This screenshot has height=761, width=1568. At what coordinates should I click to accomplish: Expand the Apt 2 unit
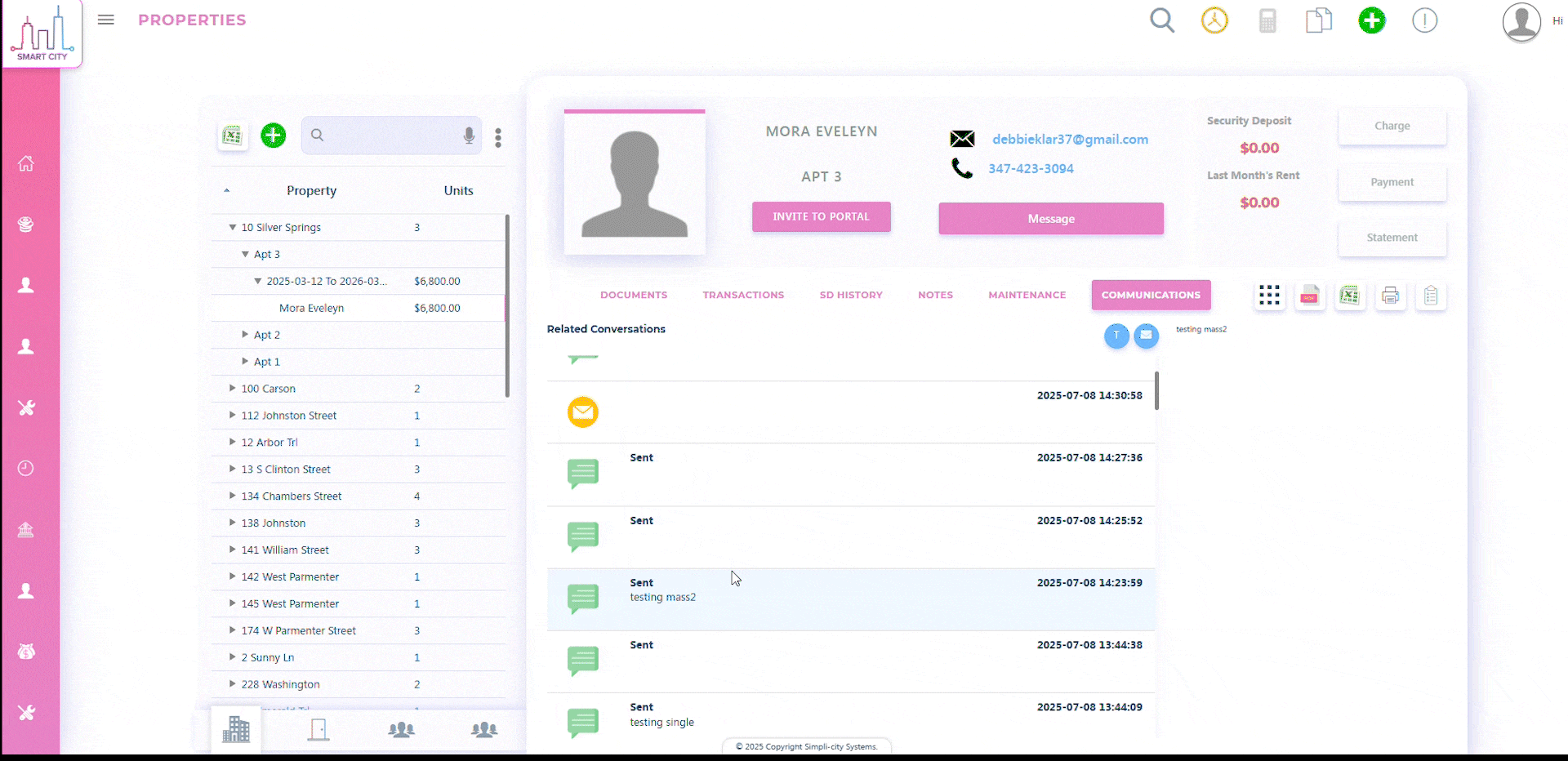(245, 335)
